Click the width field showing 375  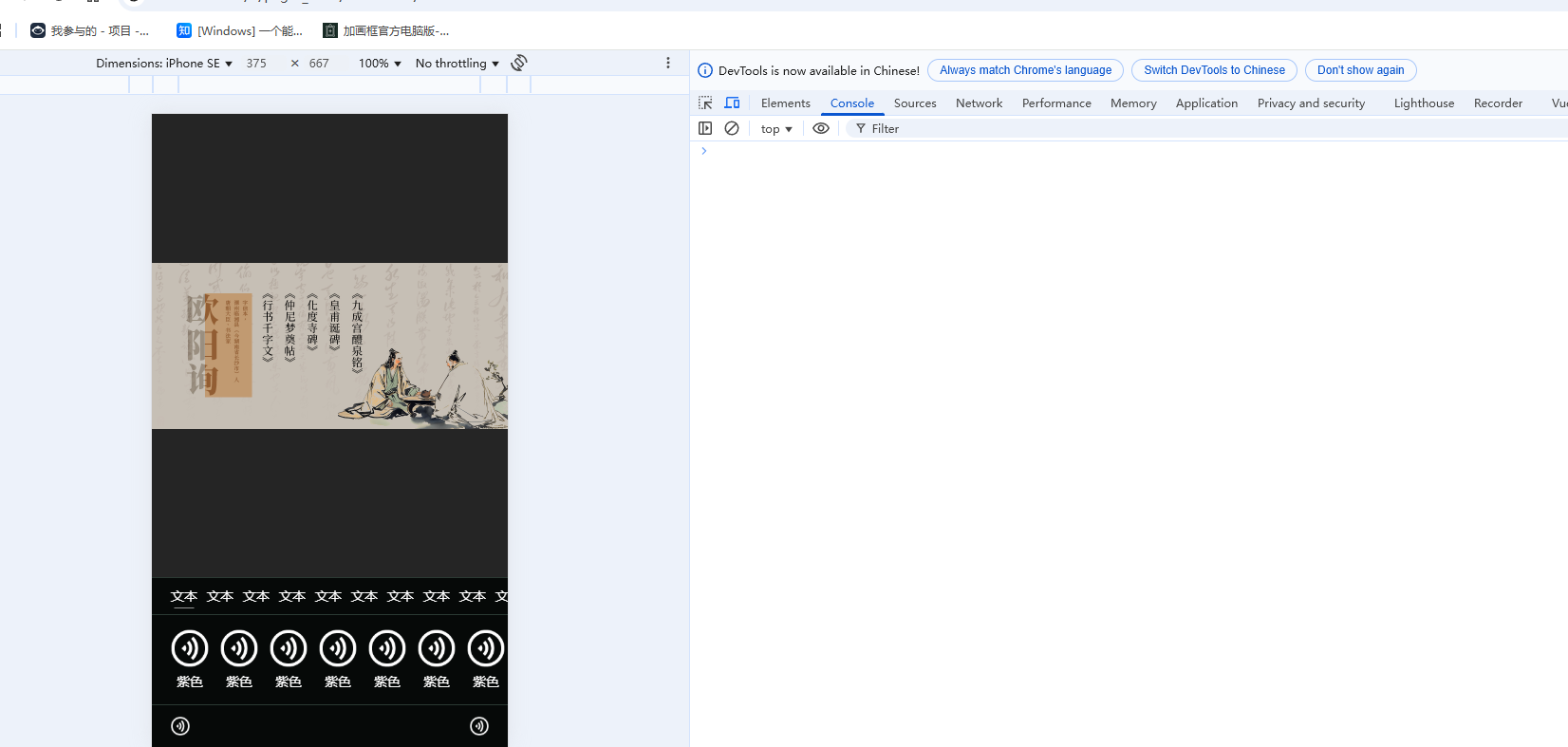[256, 64]
